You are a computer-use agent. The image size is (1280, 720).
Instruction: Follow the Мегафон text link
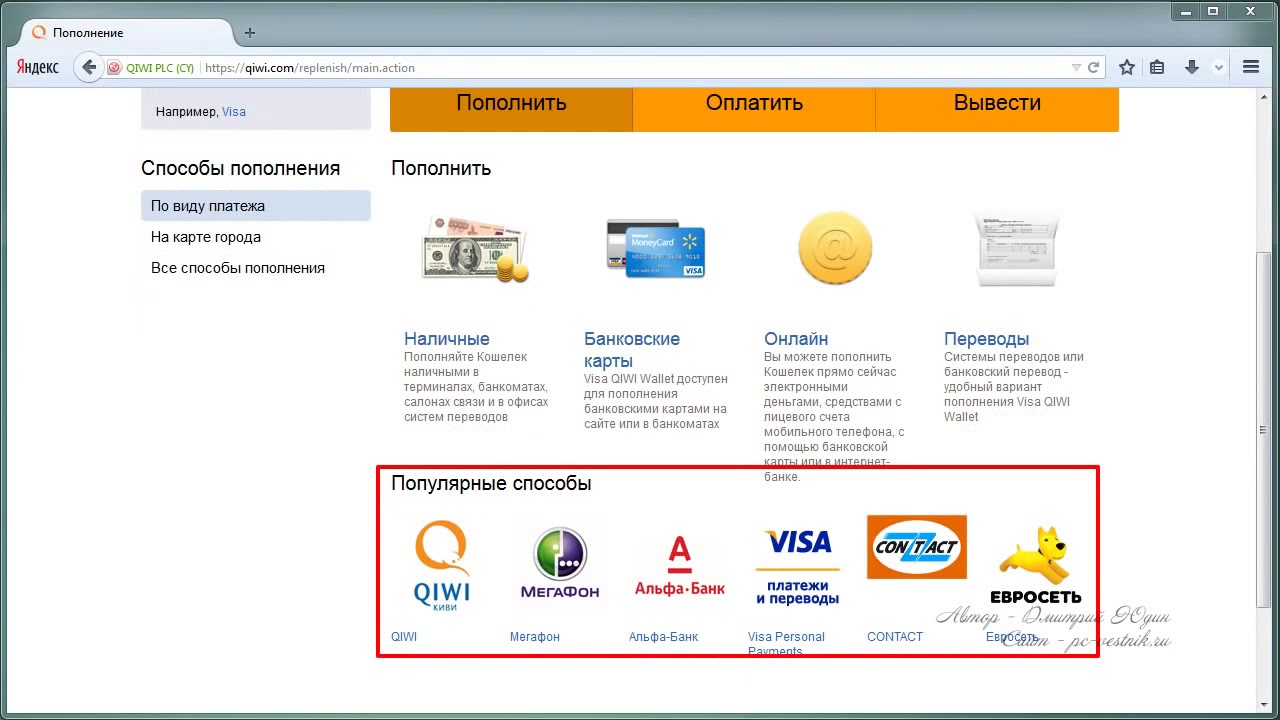click(x=535, y=637)
